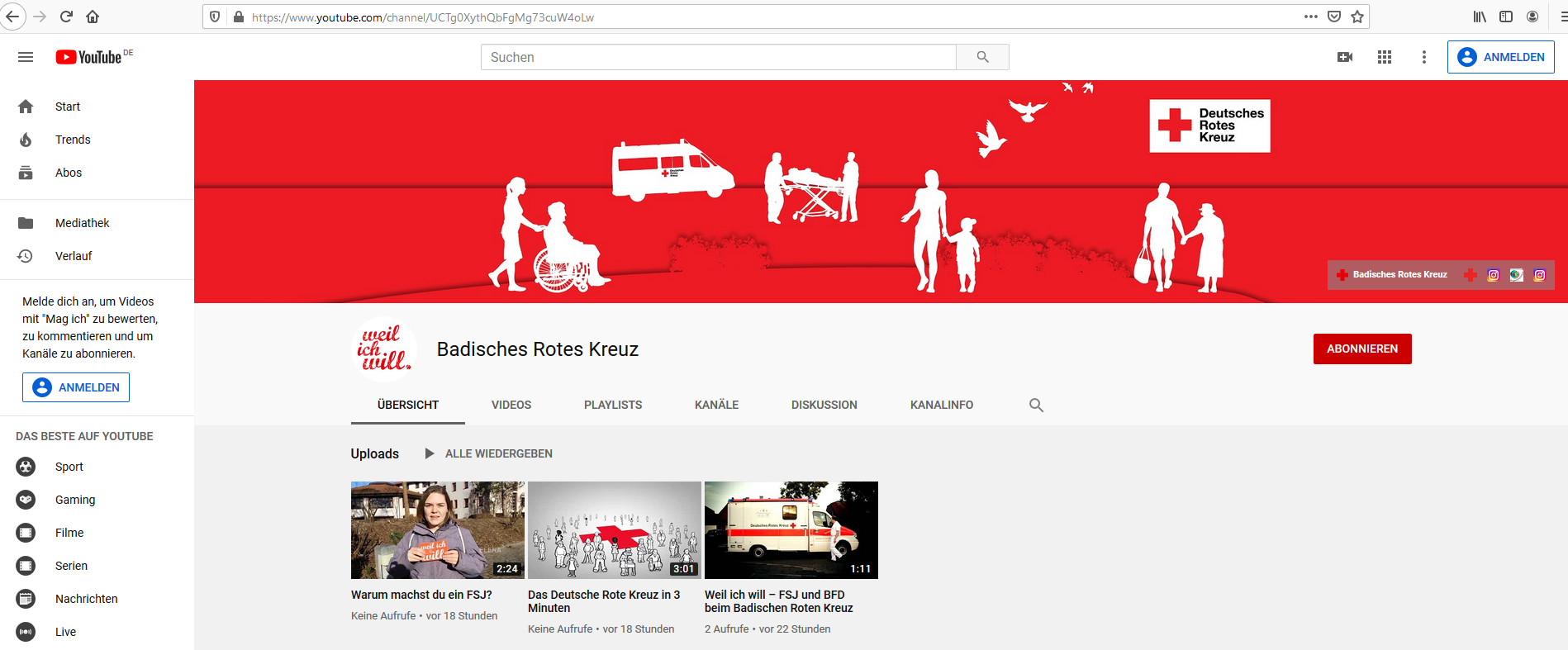Open the Firefox account icon
Image resolution: width=1568 pixels, height=650 pixels.
point(1532,17)
